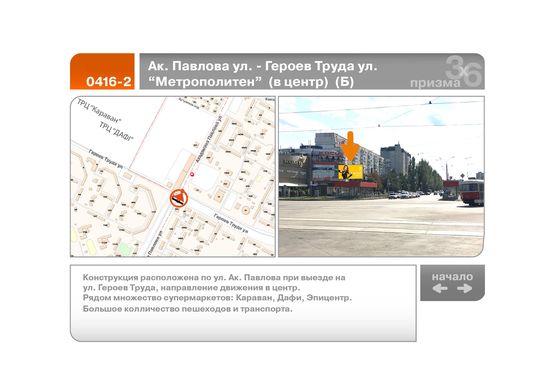
Task: Click Героев Труда ул. label at lower right of map
Action: [x=231, y=224]
